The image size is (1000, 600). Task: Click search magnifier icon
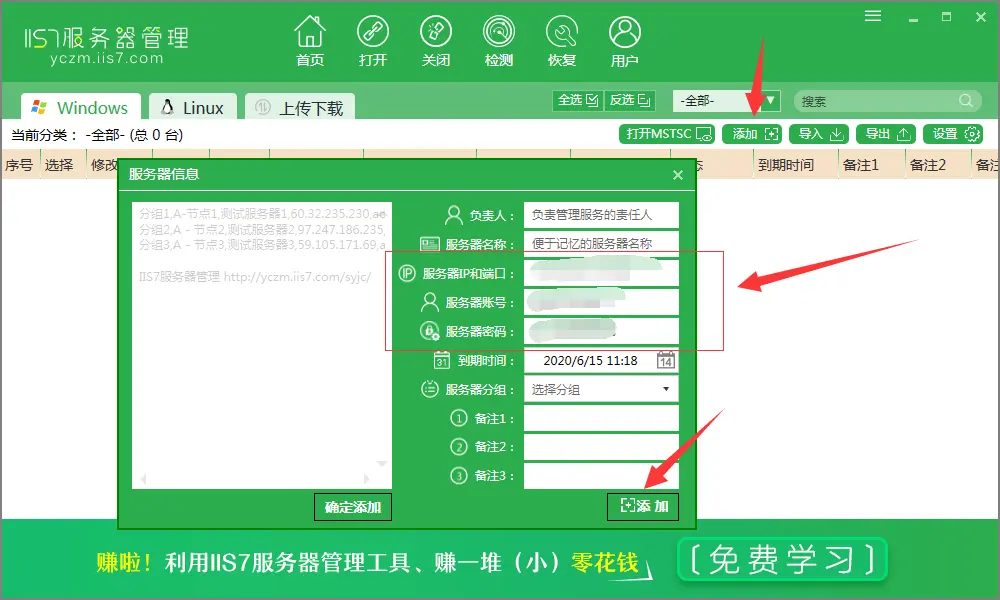966,101
